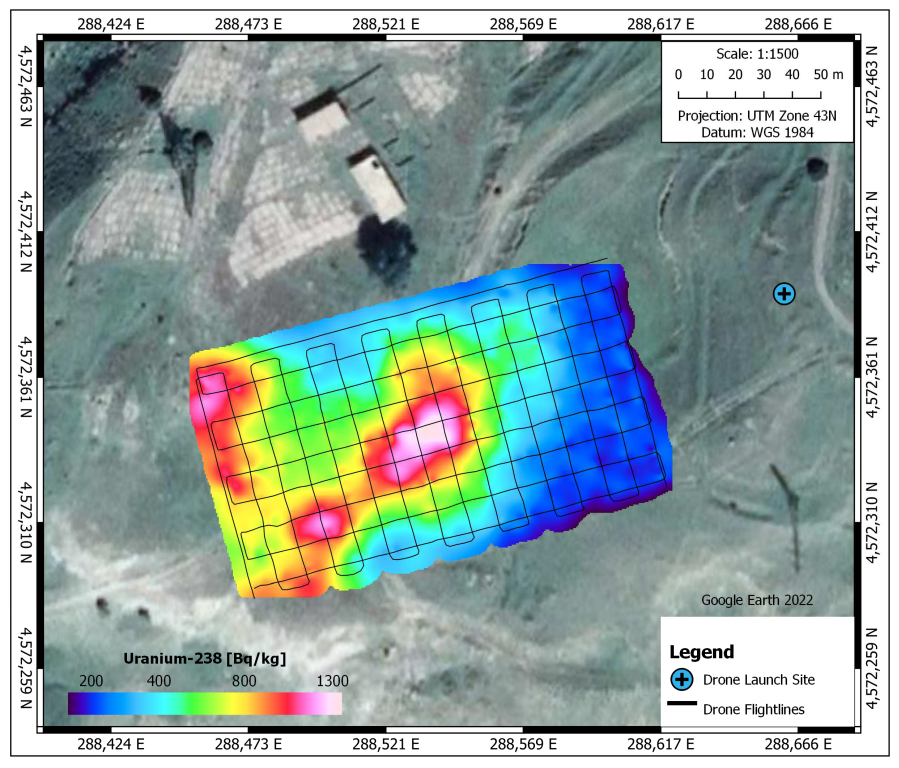Click the Drone Launch Site crosshair marker
Viewport: 899px width, 768px height.
click(784, 292)
